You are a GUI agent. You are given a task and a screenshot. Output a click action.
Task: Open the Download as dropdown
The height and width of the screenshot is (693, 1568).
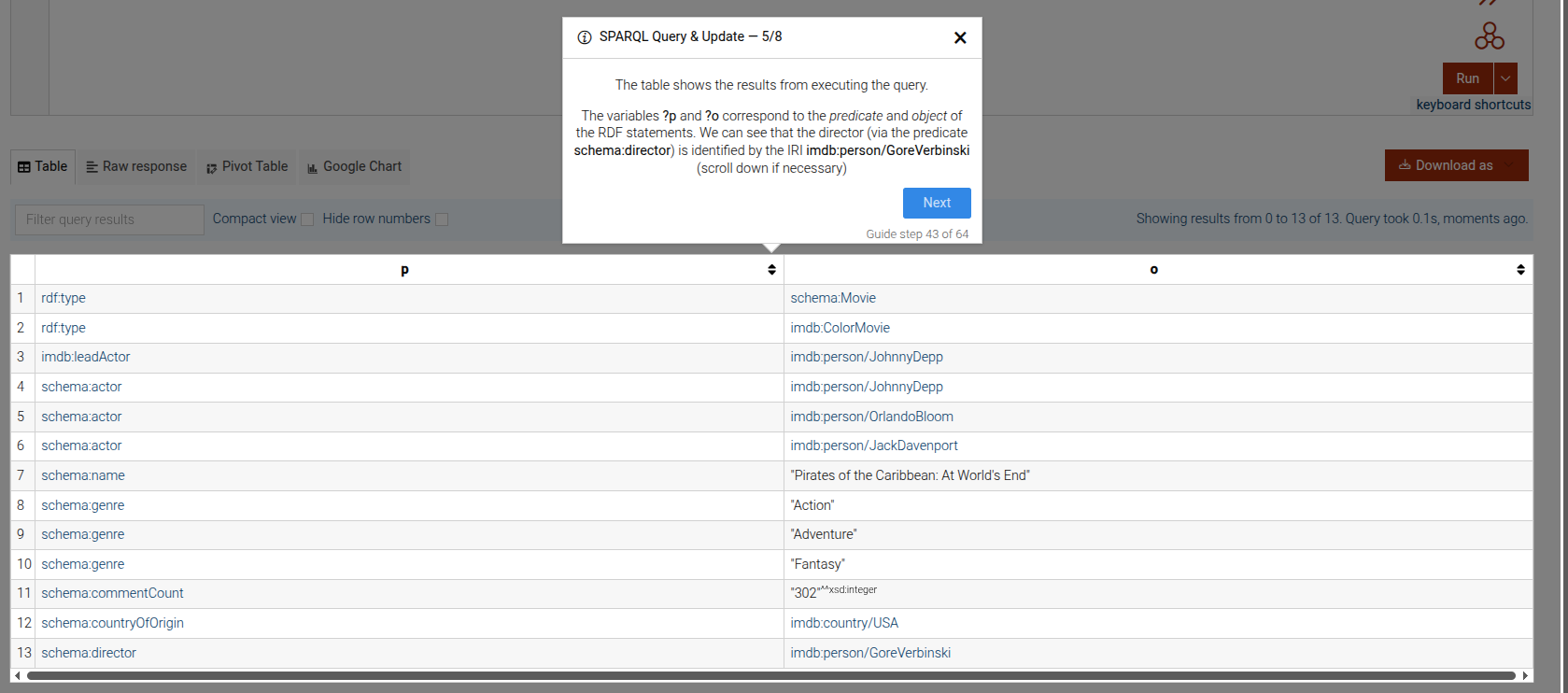click(x=1456, y=165)
